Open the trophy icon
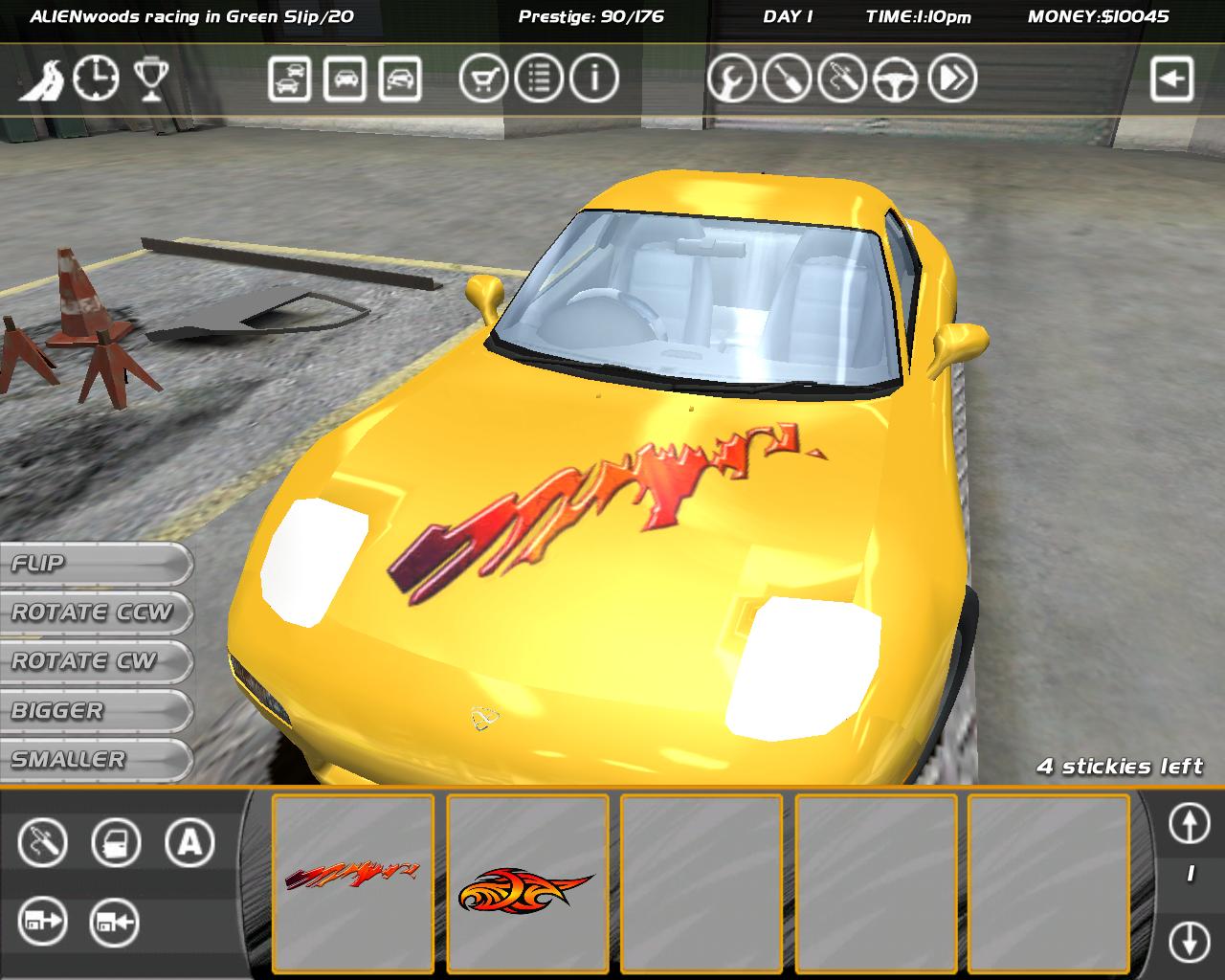 [149, 78]
